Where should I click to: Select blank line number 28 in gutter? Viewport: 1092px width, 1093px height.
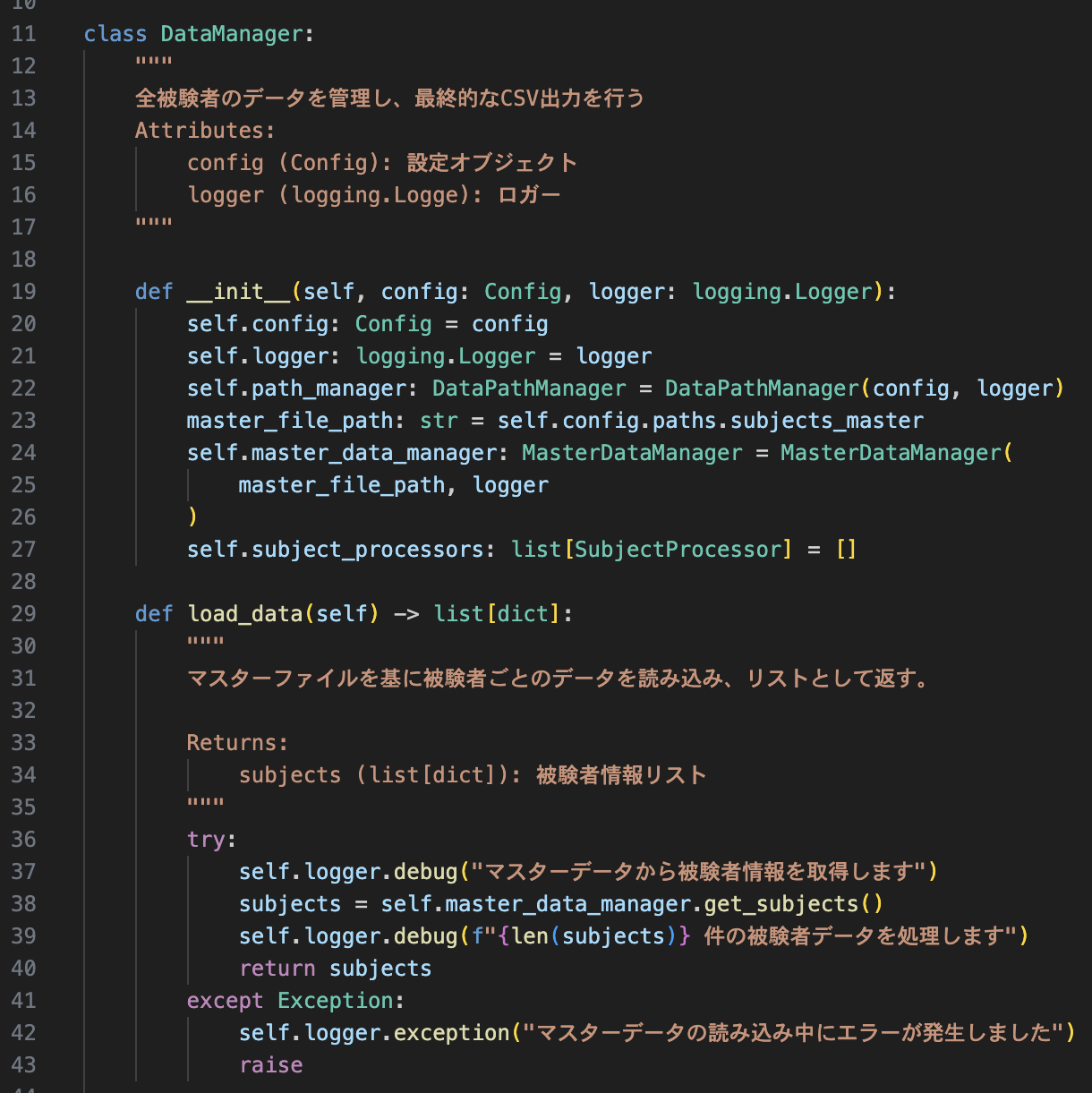[24, 582]
